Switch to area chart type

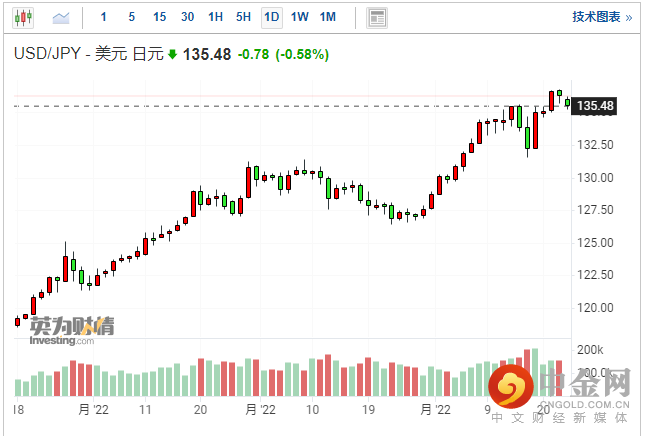[61, 17]
